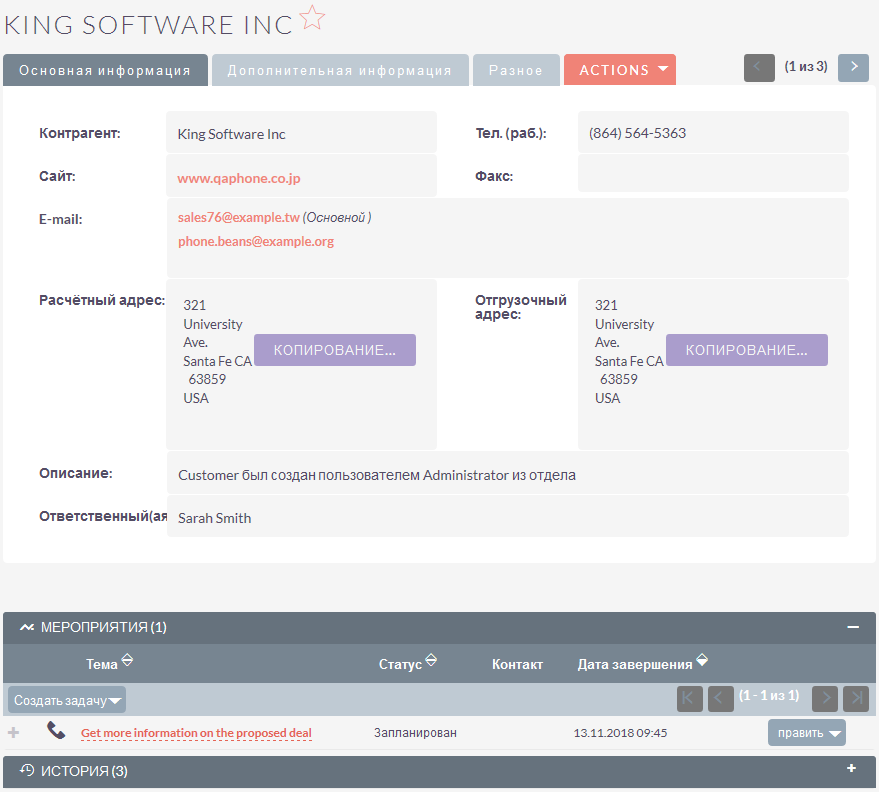Viewport: 879px width, 792px height.
Task: Switch to Разное tab
Action: click(516, 70)
